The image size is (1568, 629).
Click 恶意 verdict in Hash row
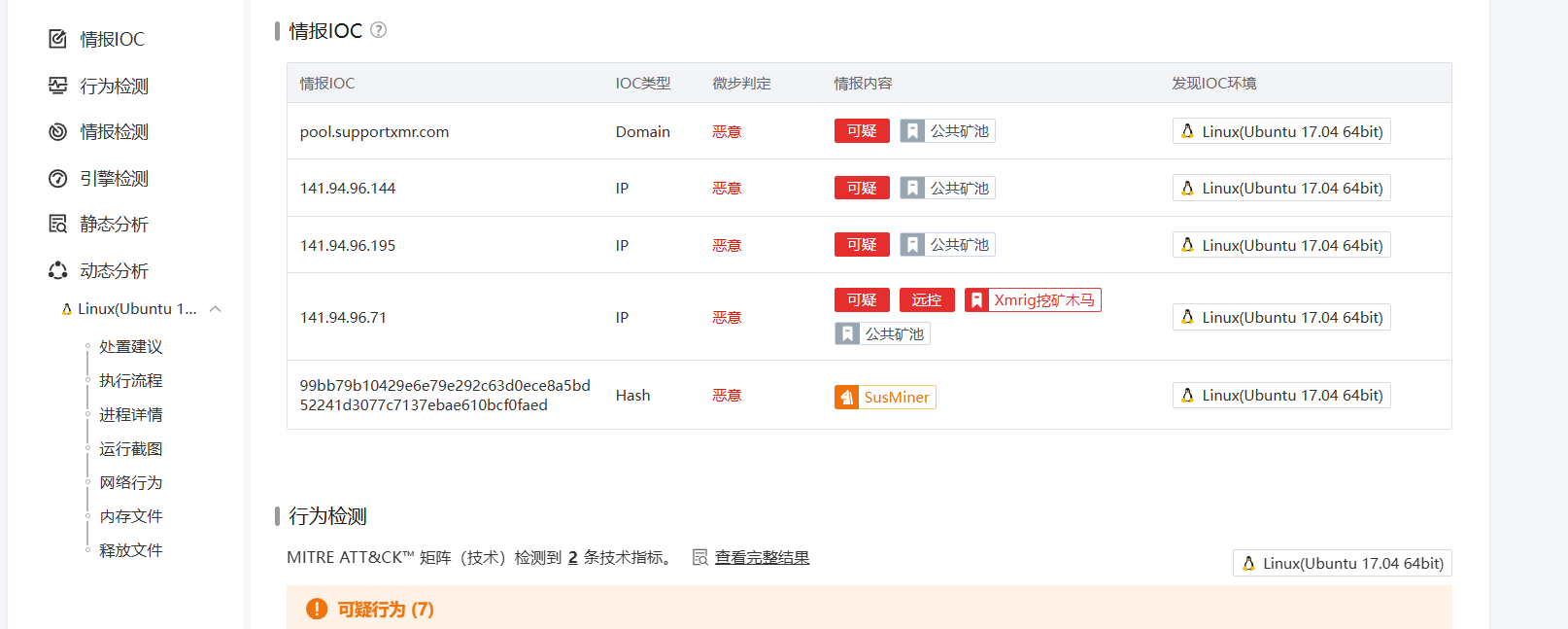pyautogui.click(x=727, y=395)
